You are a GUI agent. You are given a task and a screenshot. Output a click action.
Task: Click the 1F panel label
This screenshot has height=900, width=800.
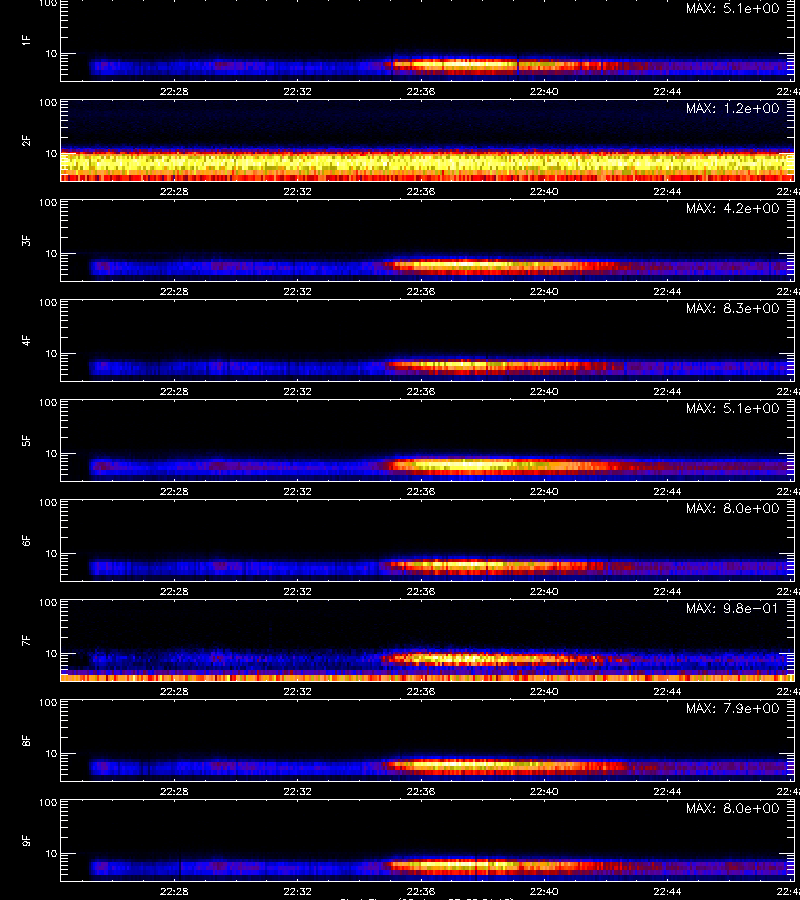[x=26, y=41]
